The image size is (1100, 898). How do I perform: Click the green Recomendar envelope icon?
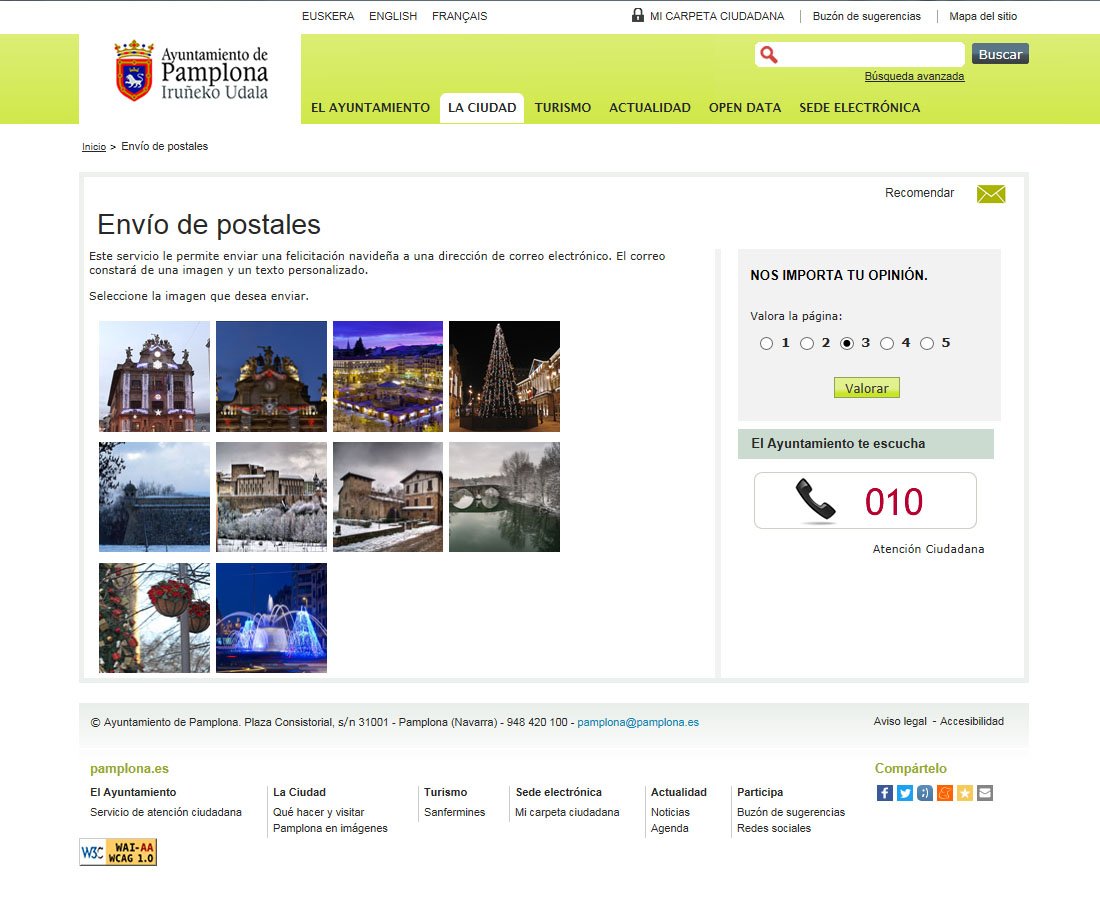click(990, 194)
